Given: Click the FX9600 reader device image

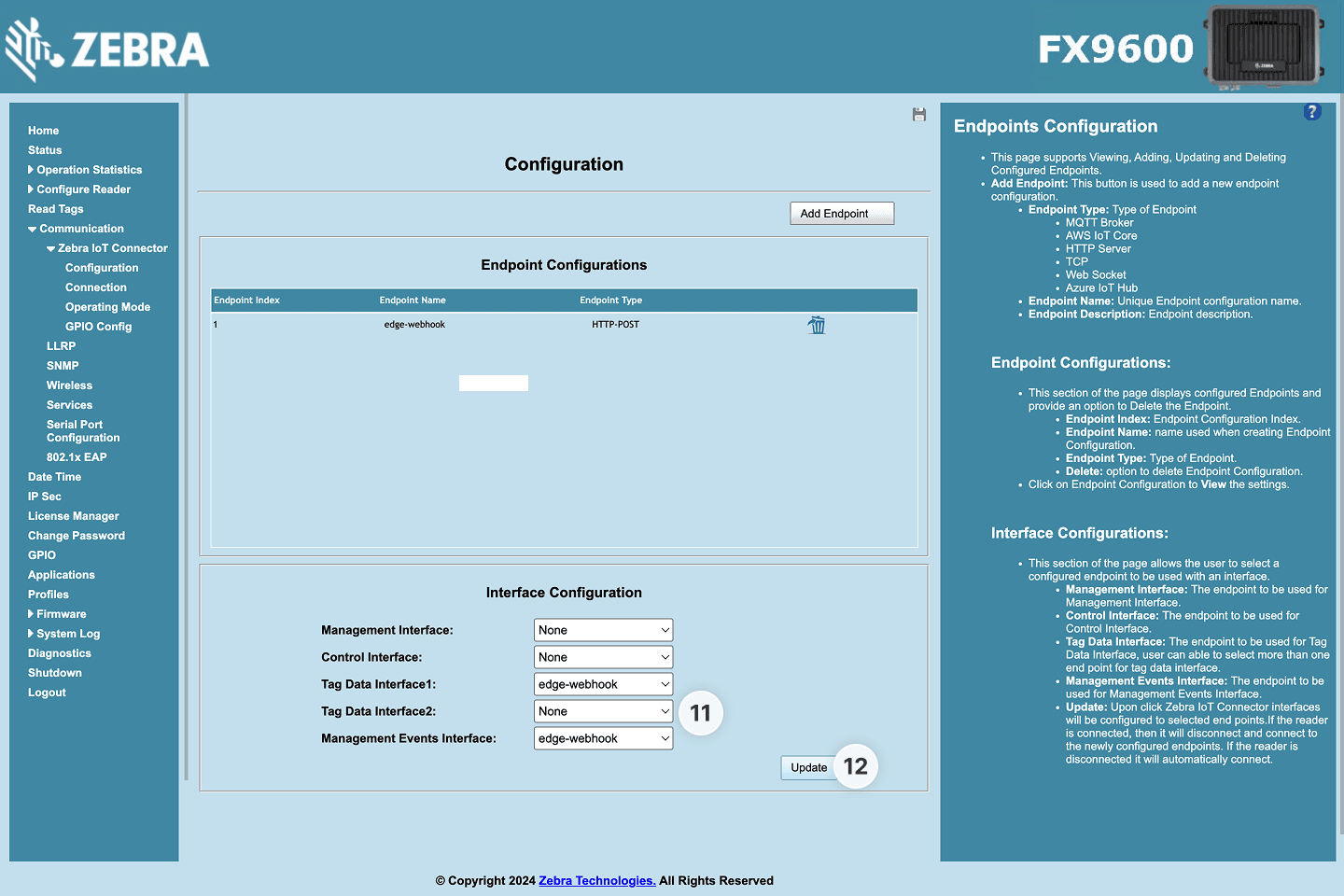Looking at the screenshot, I should [x=1266, y=47].
